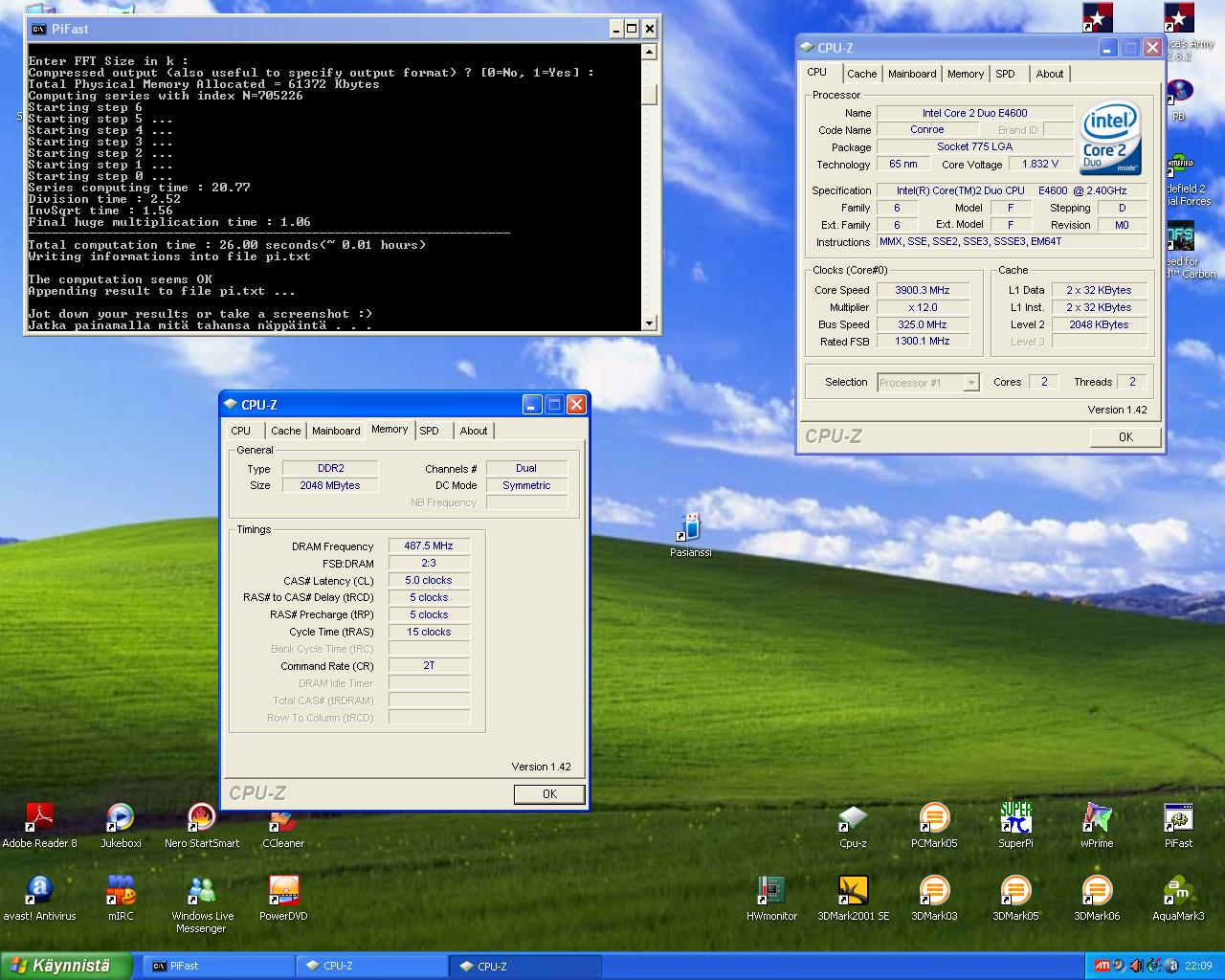This screenshot has width=1225, height=980.
Task: Open Cache tab in Memory CPU-Z window
Action: [285, 431]
